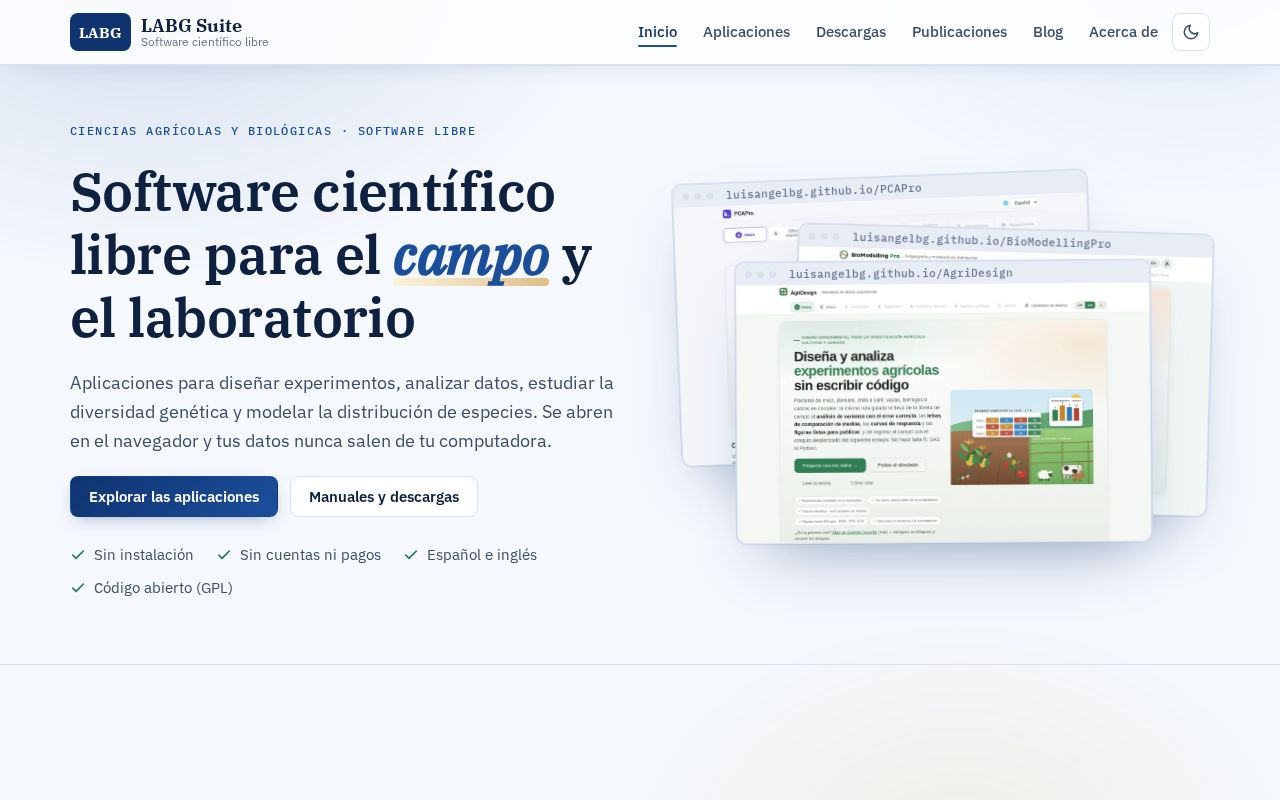Click the Código abierto (GPL) label
Screen dimensions: 1280x800
163,588
